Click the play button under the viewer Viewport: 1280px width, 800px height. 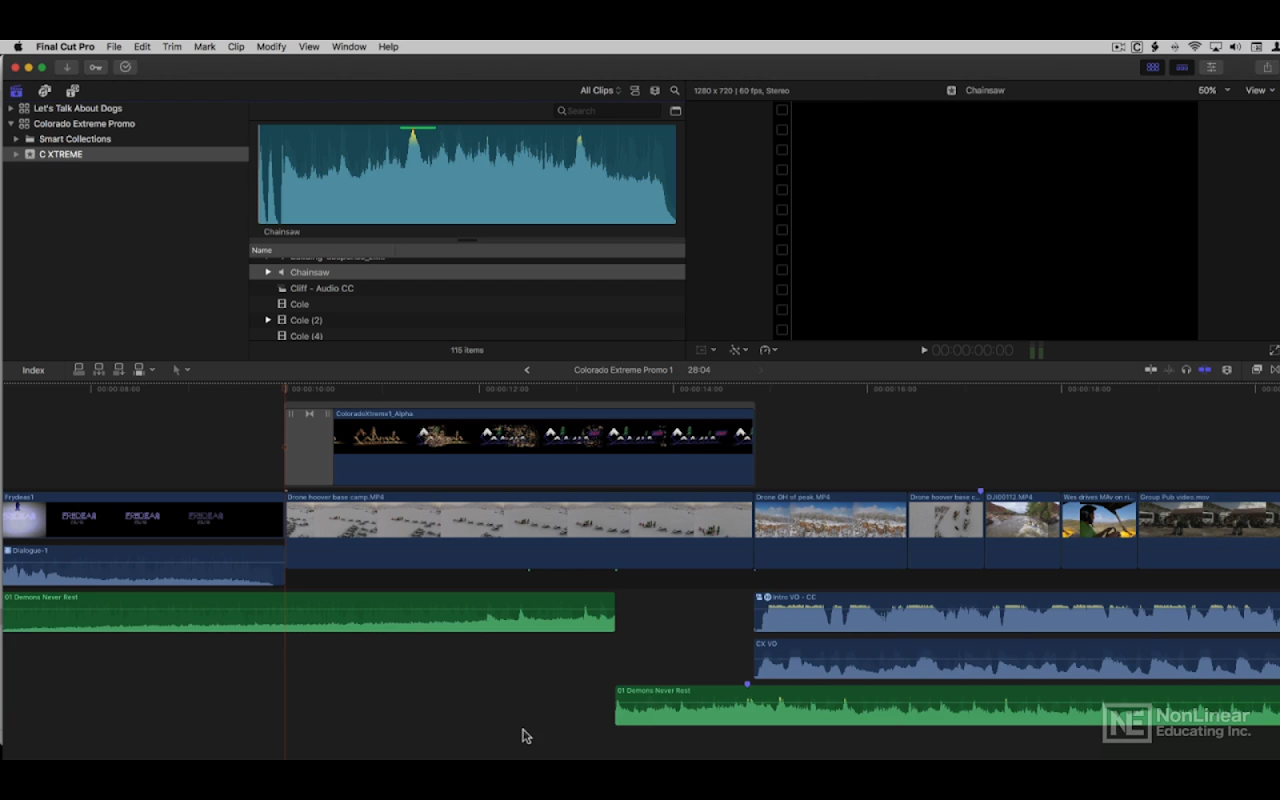(x=924, y=350)
